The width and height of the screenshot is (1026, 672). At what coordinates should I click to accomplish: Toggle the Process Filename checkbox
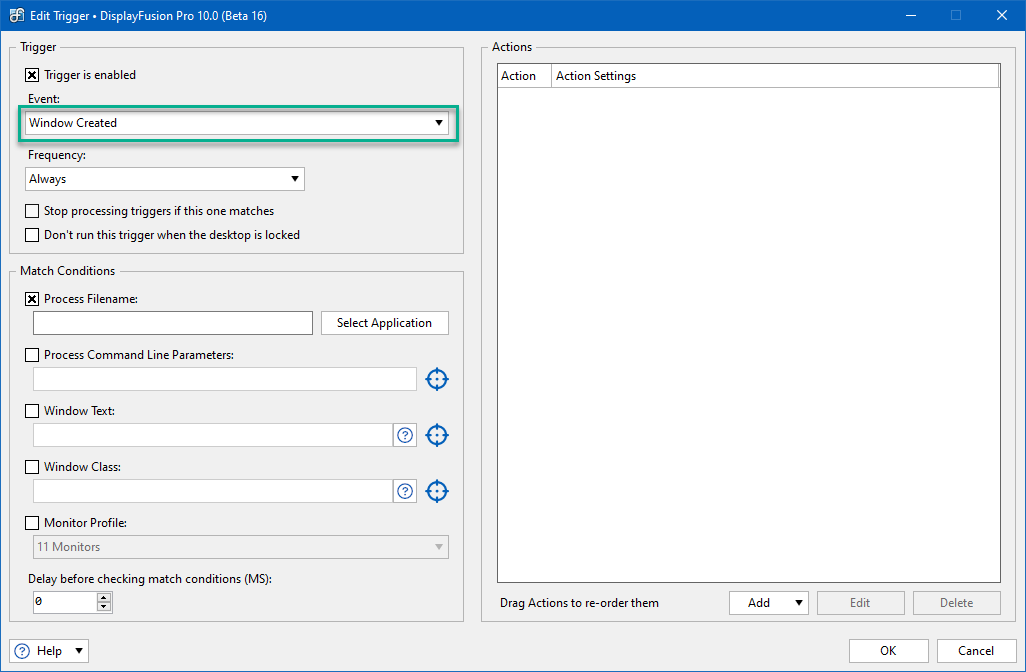click(x=33, y=299)
